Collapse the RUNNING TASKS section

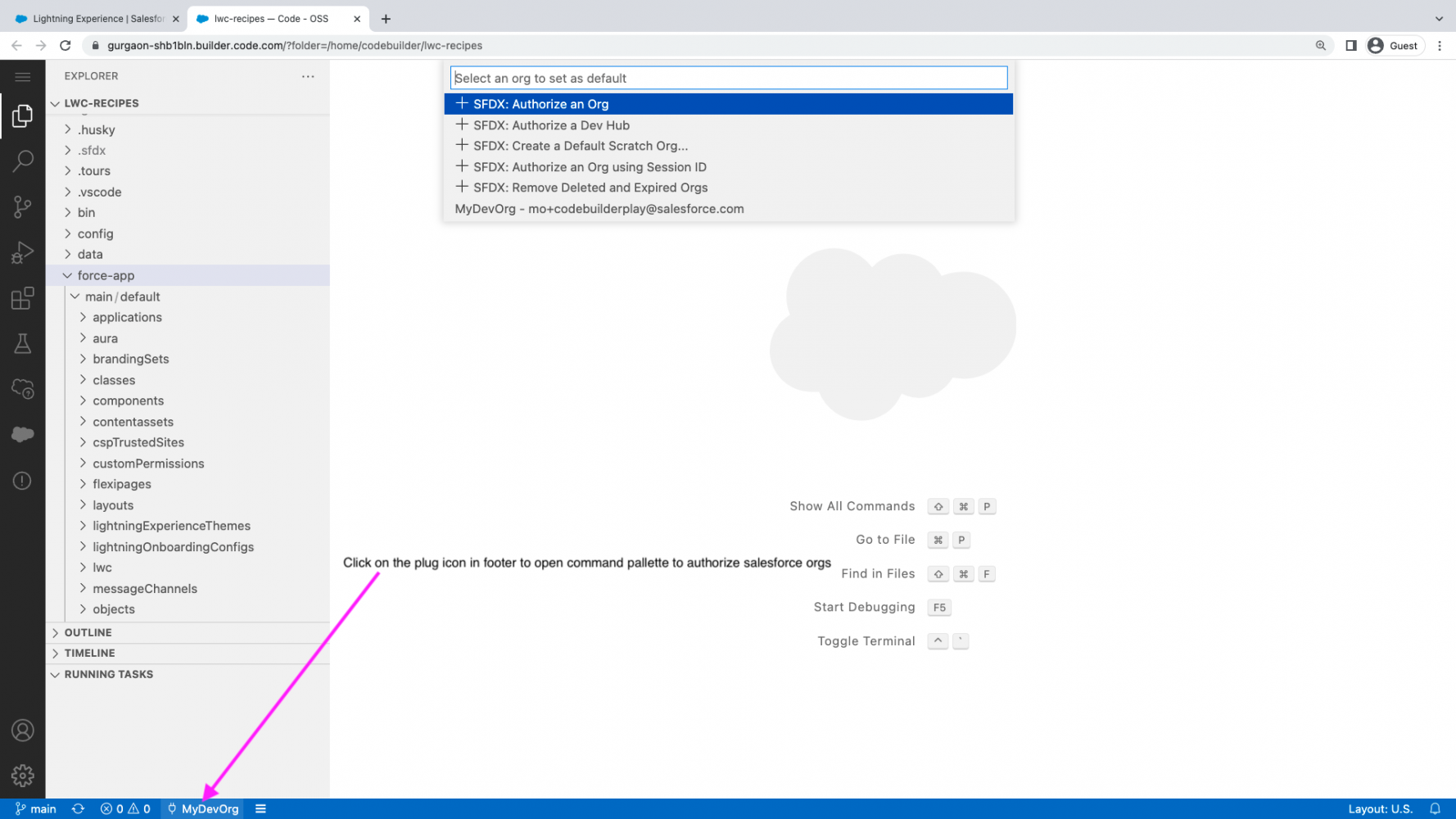tap(188, 674)
